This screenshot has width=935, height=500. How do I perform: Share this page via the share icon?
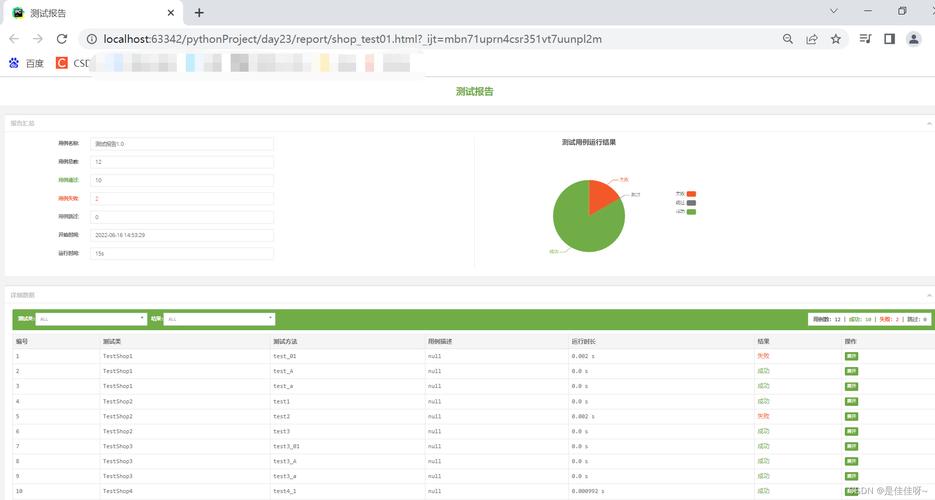coord(812,39)
